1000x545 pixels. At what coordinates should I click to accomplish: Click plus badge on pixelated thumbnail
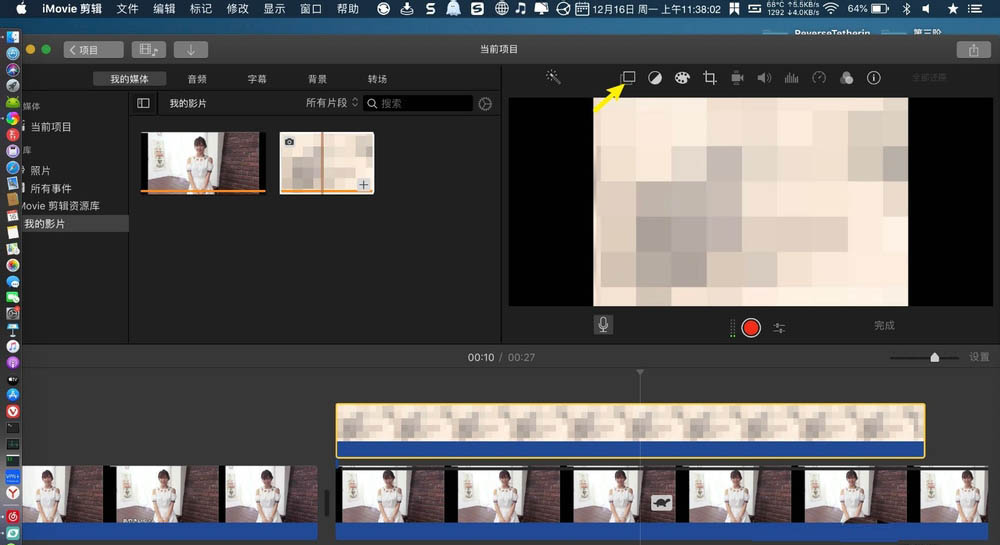tap(364, 185)
